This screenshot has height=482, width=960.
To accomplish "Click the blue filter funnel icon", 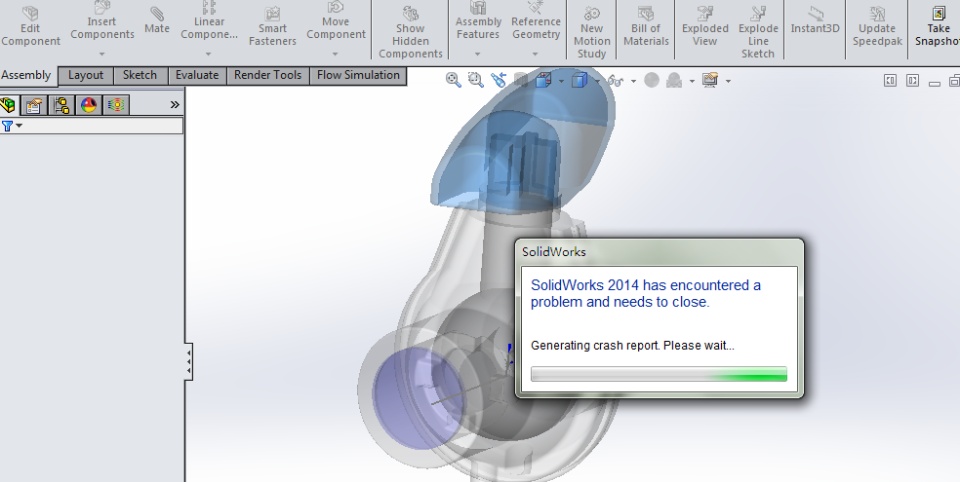I will tap(7, 126).
